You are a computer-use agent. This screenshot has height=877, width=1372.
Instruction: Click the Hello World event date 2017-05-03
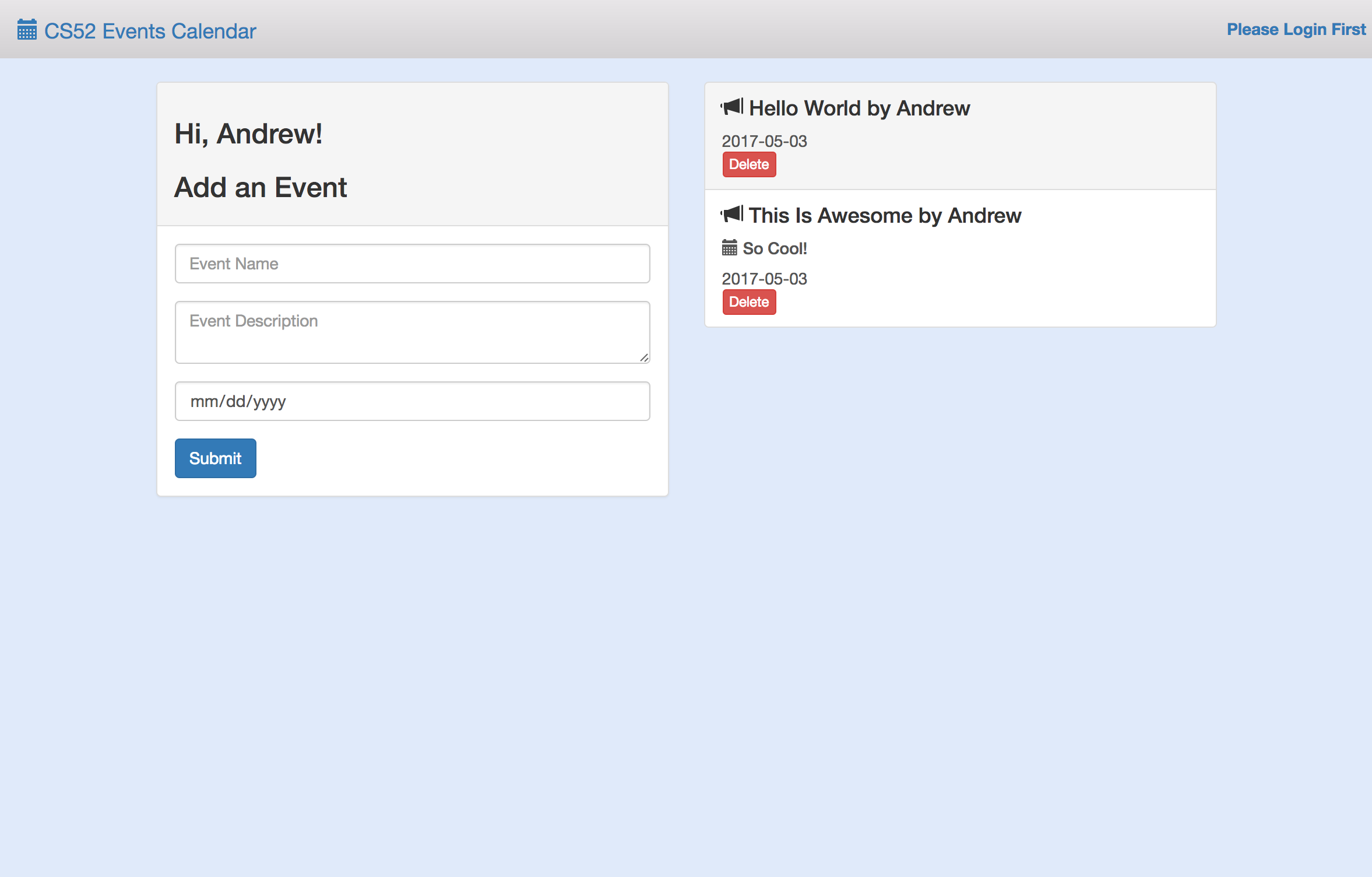[764, 141]
